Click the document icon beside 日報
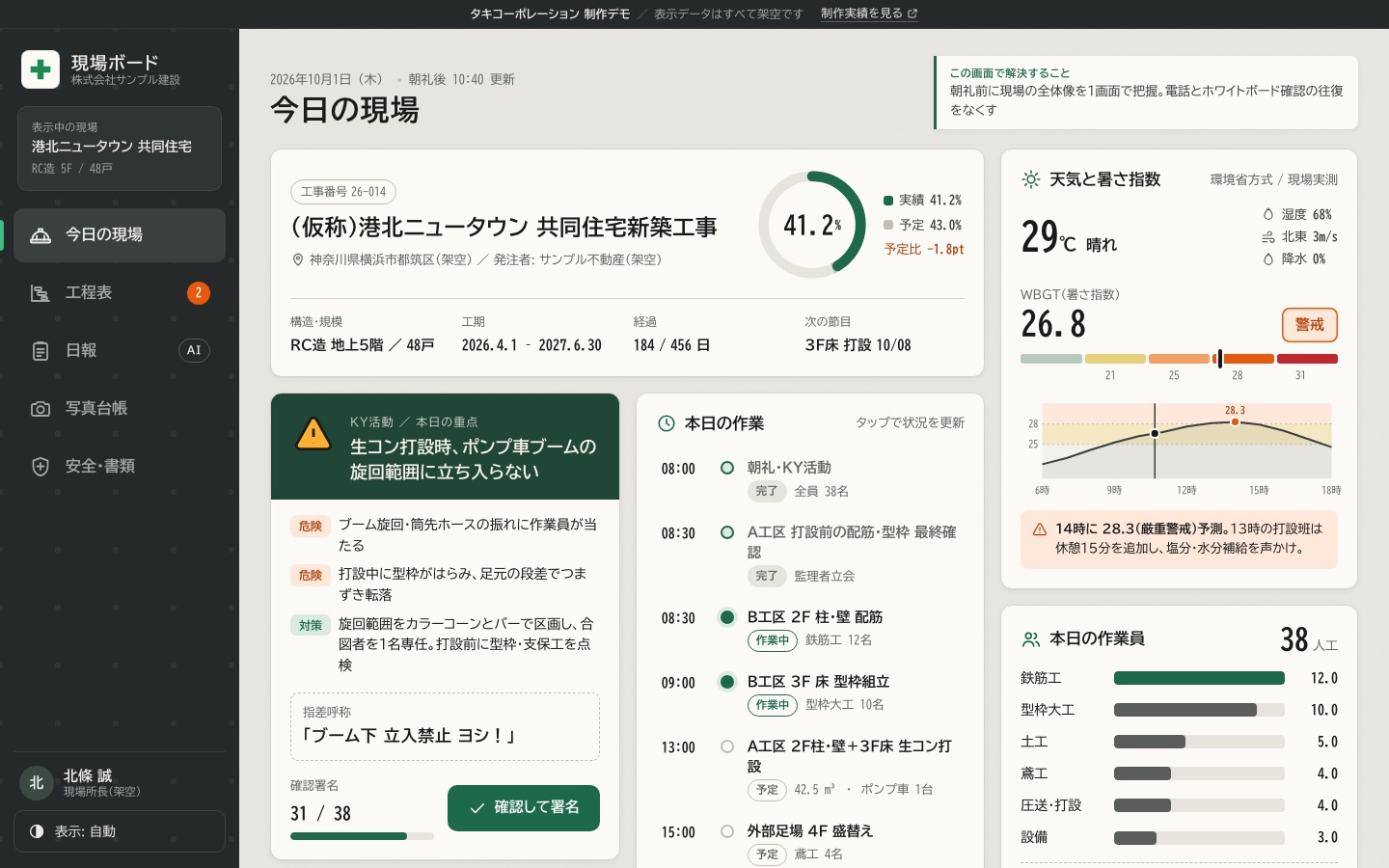Image resolution: width=1389 pixels, height=868 pixels. coord(41,351)
